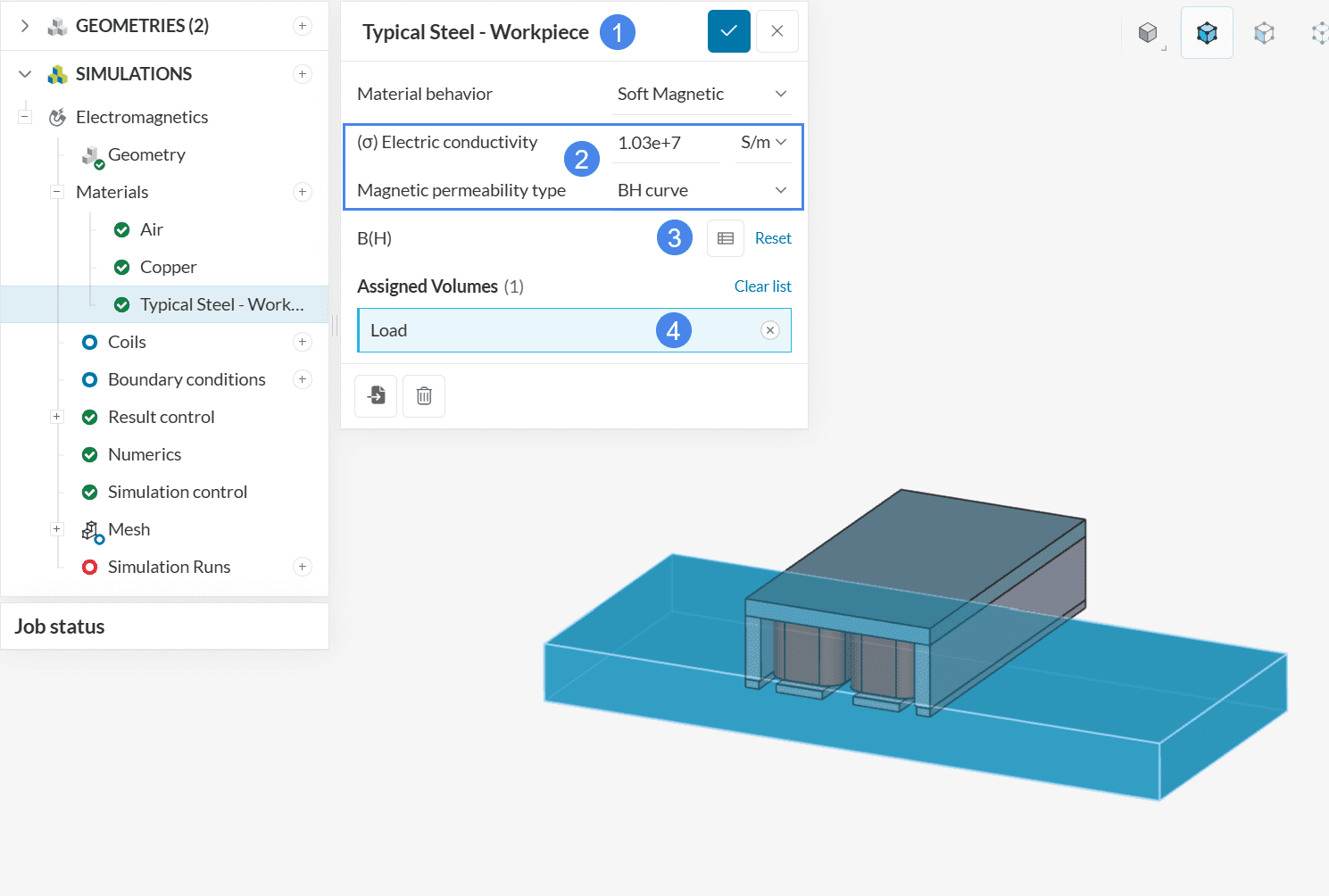Click the import material icon button
Screen dimensions: 1329x896
376,395
